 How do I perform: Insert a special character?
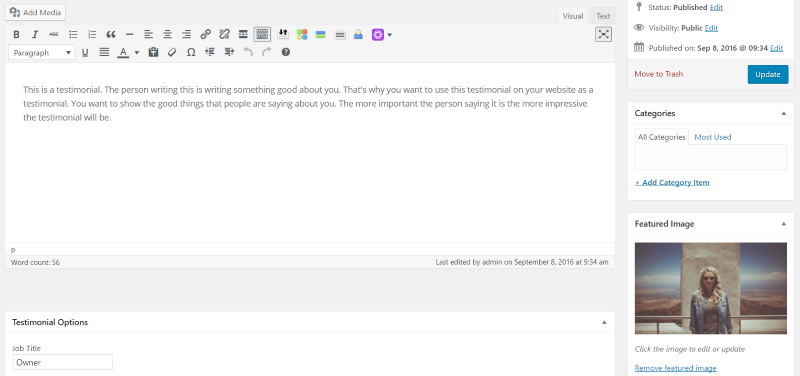pos(191,52)
